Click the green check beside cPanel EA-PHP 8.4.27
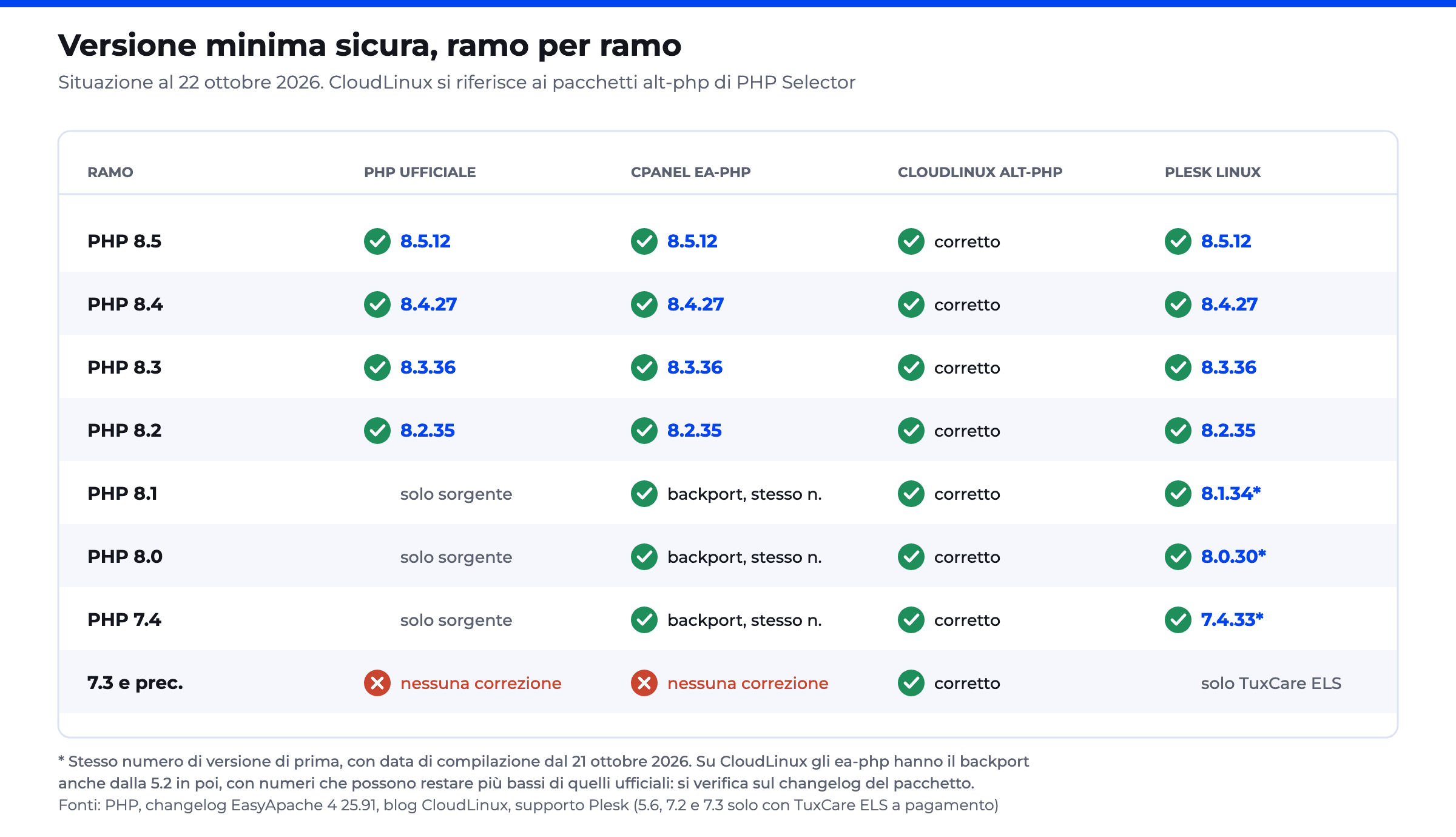Viewport: 1456px width, 837px height. pos(644,304)
